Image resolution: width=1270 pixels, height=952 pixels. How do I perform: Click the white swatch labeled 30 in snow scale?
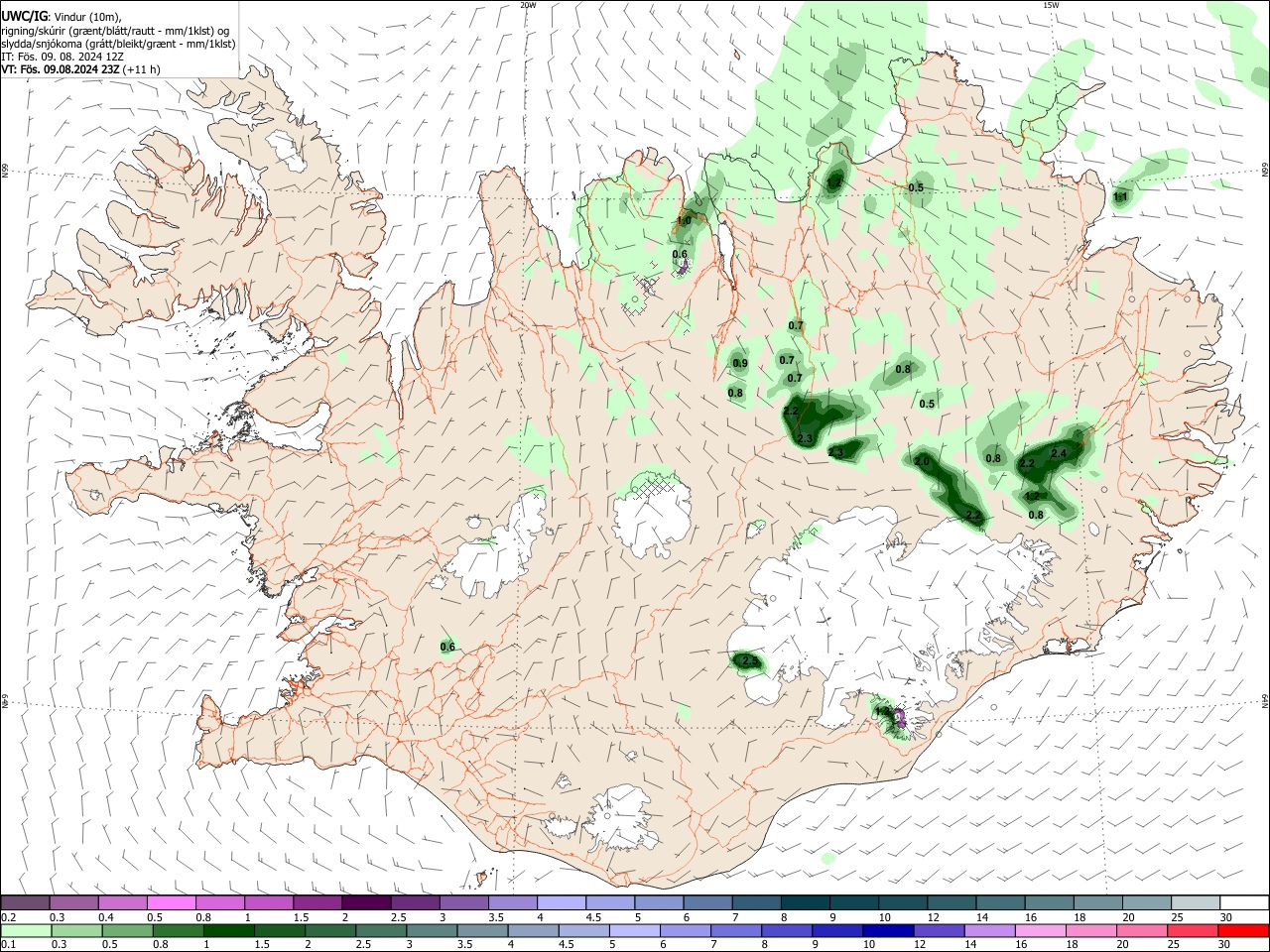1244,903
